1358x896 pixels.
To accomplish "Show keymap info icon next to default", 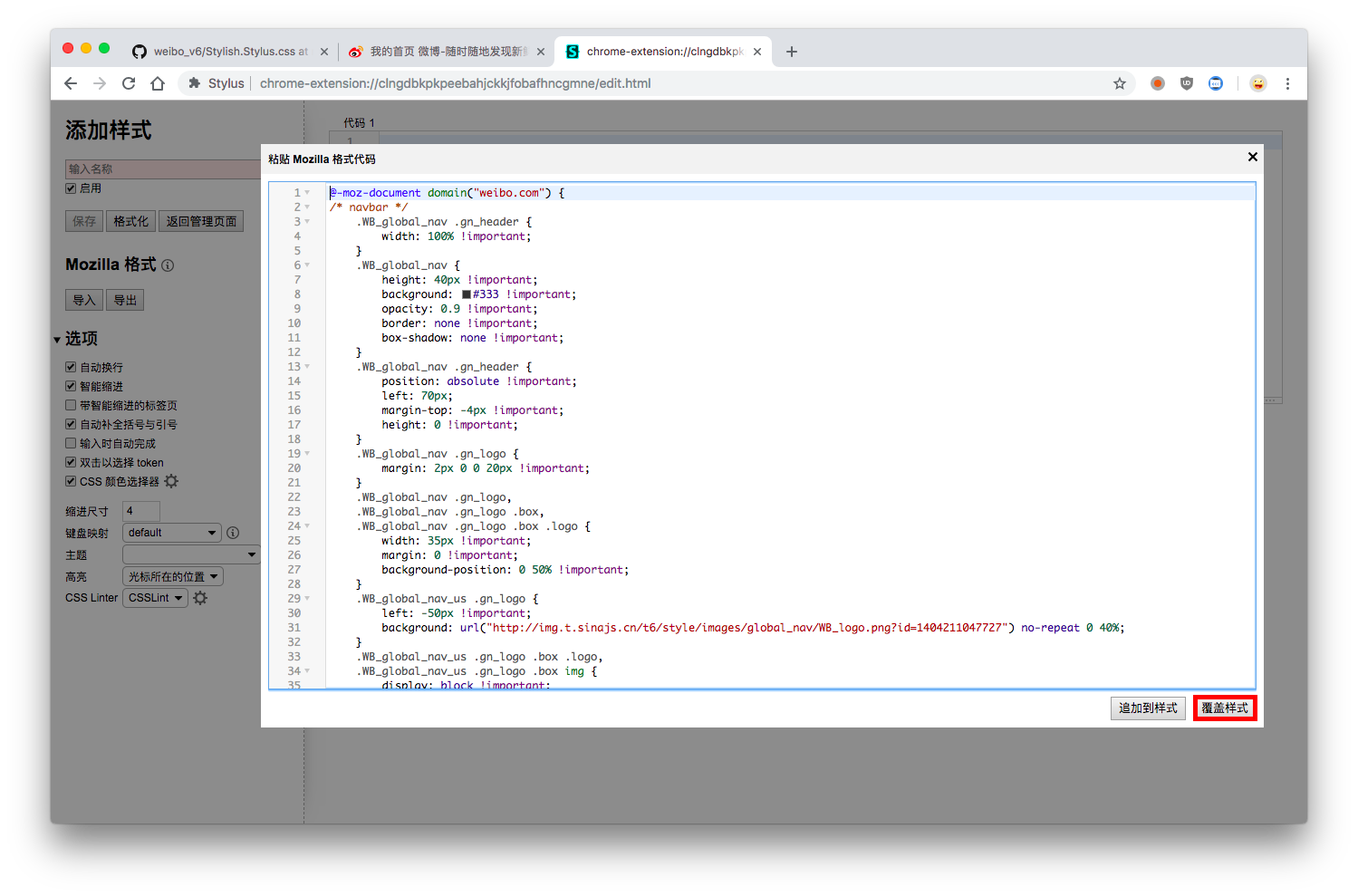I will pos(233,533).
